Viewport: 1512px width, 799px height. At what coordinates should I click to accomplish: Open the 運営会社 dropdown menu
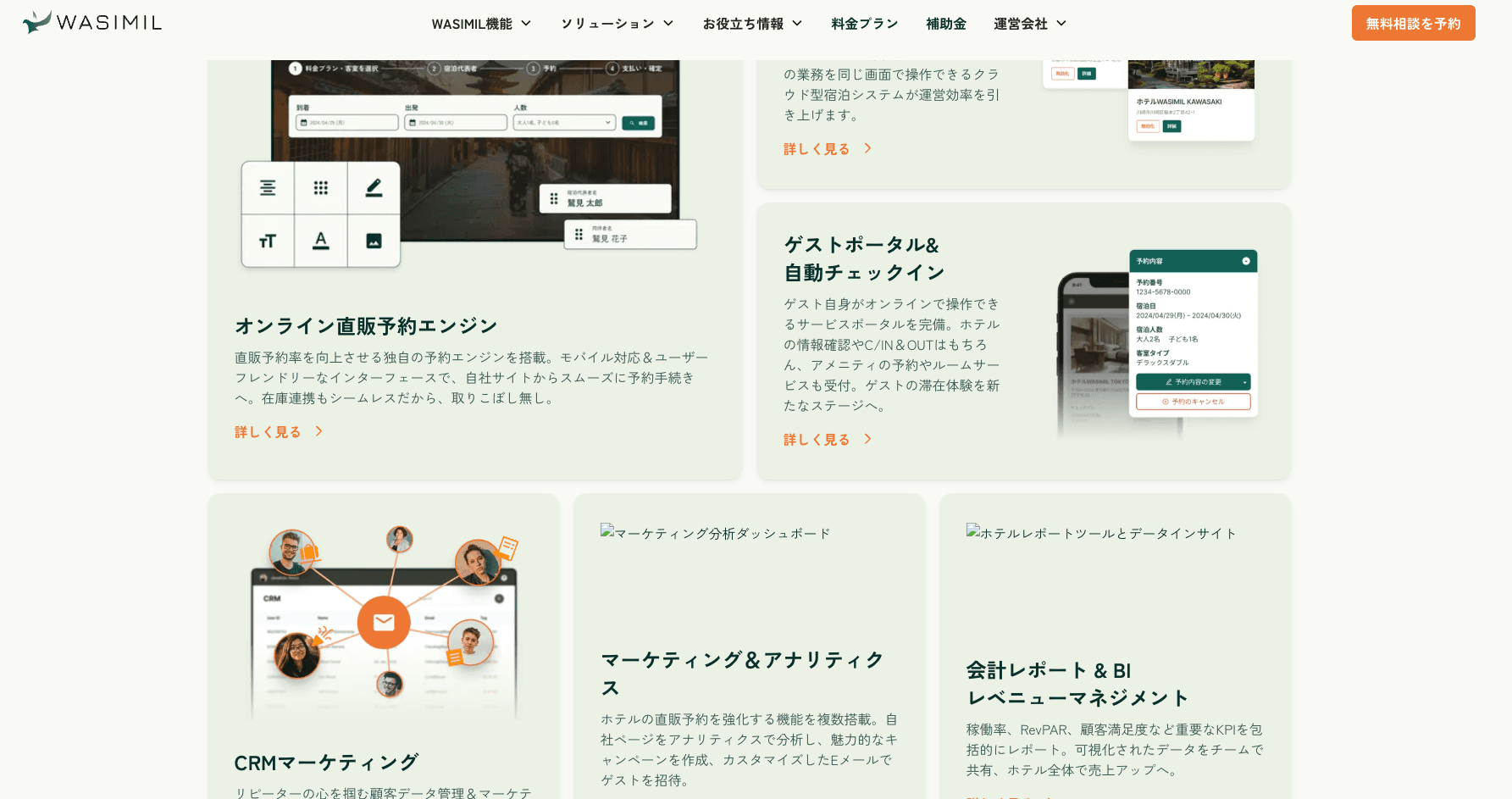pos(1030,24)
